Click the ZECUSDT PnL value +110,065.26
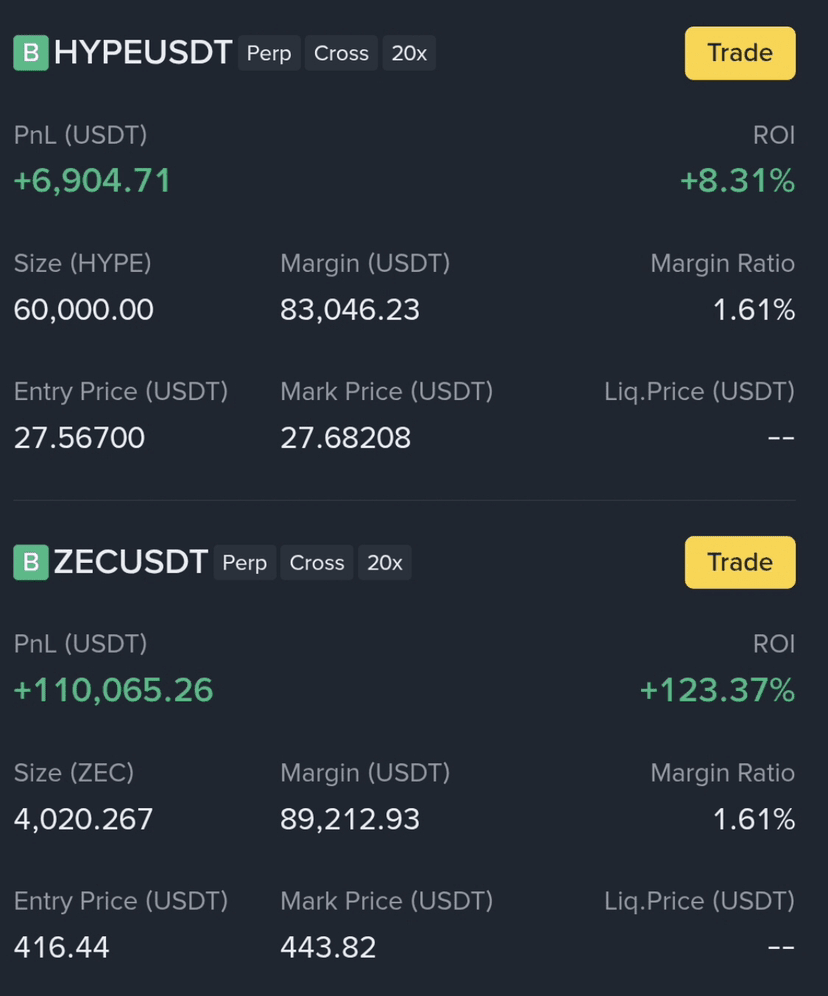This screenshot has height=996, width=828. 114,690
